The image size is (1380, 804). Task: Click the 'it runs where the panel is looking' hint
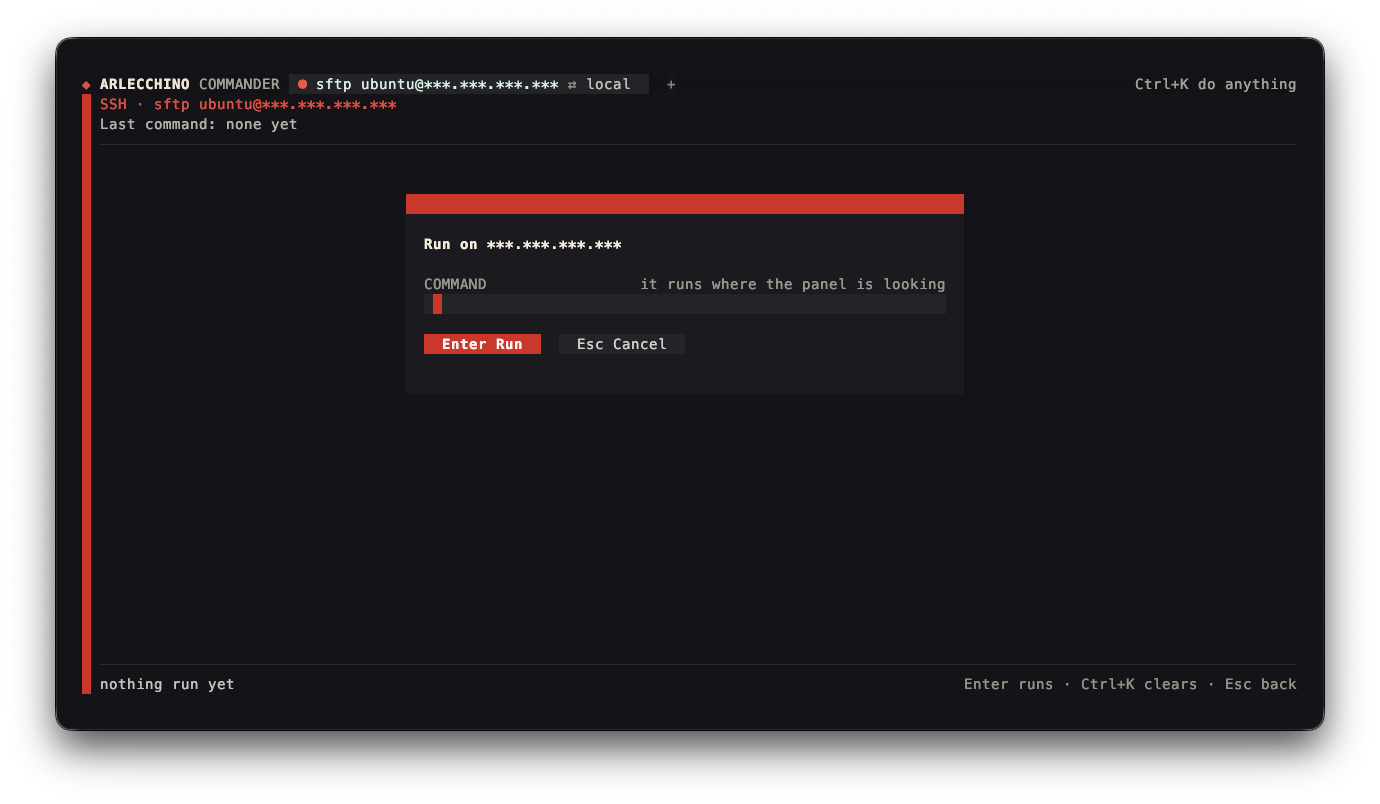click(793, 285)
